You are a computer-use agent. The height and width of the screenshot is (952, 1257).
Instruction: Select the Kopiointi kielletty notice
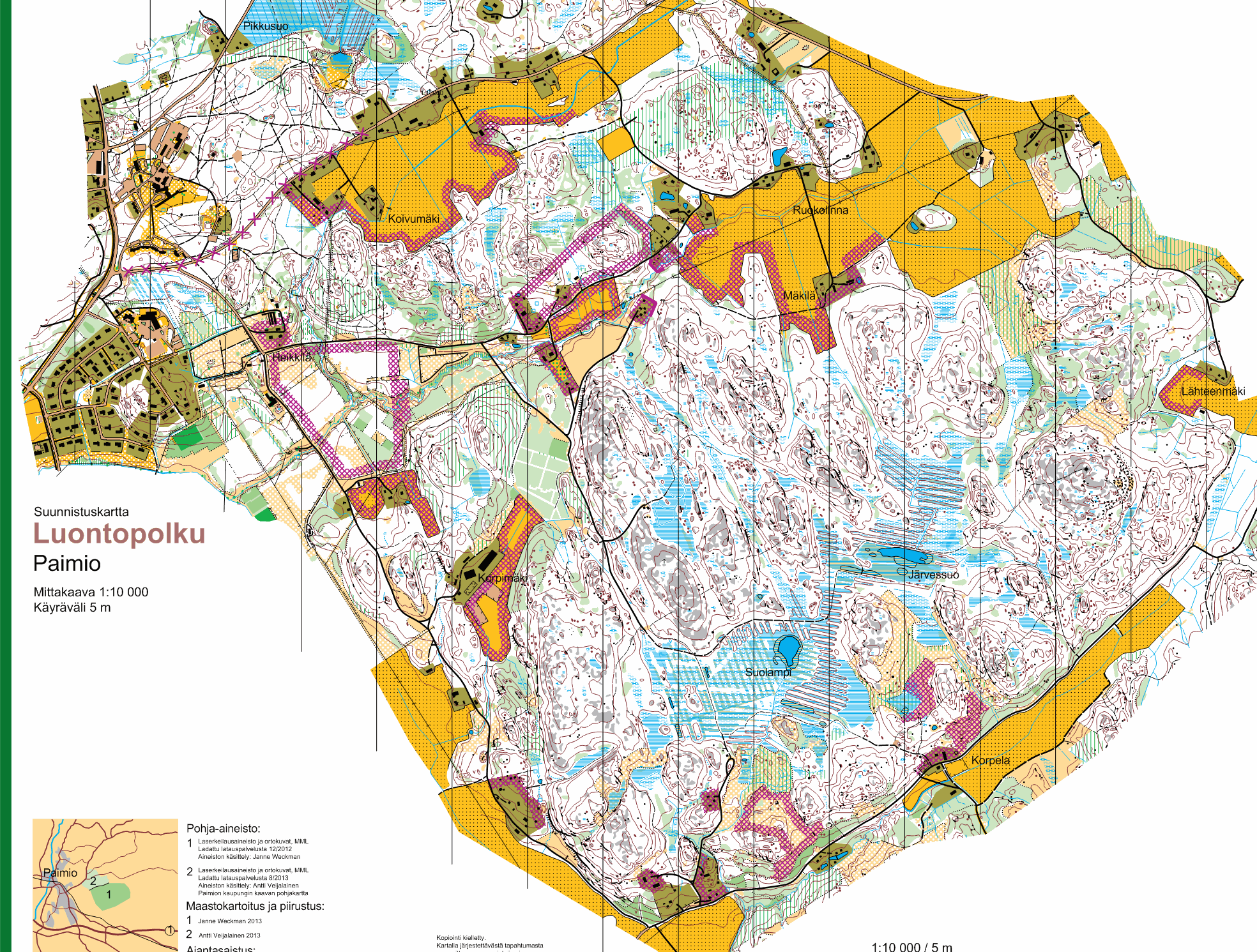pyautogui.click(x=461, y=938)
